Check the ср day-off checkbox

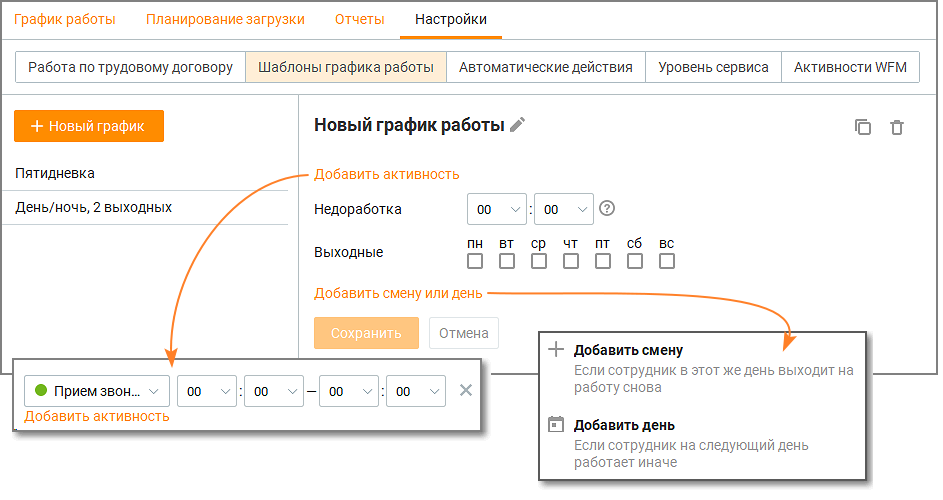pyautogui.click(x=539, y=261)
